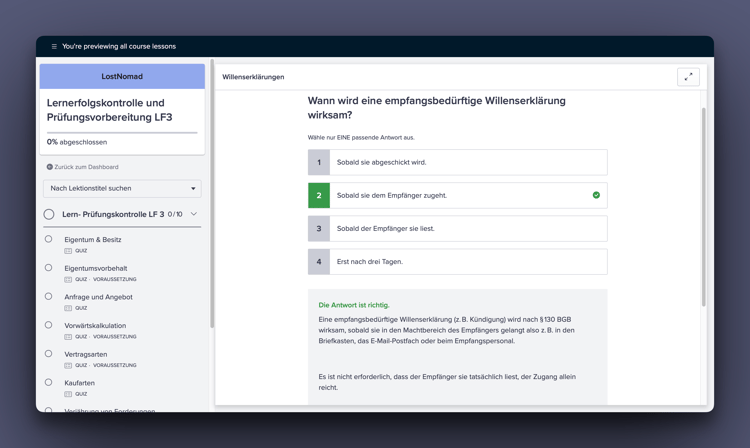Open Vorwärtskalkulation lesson

(95, 326)
